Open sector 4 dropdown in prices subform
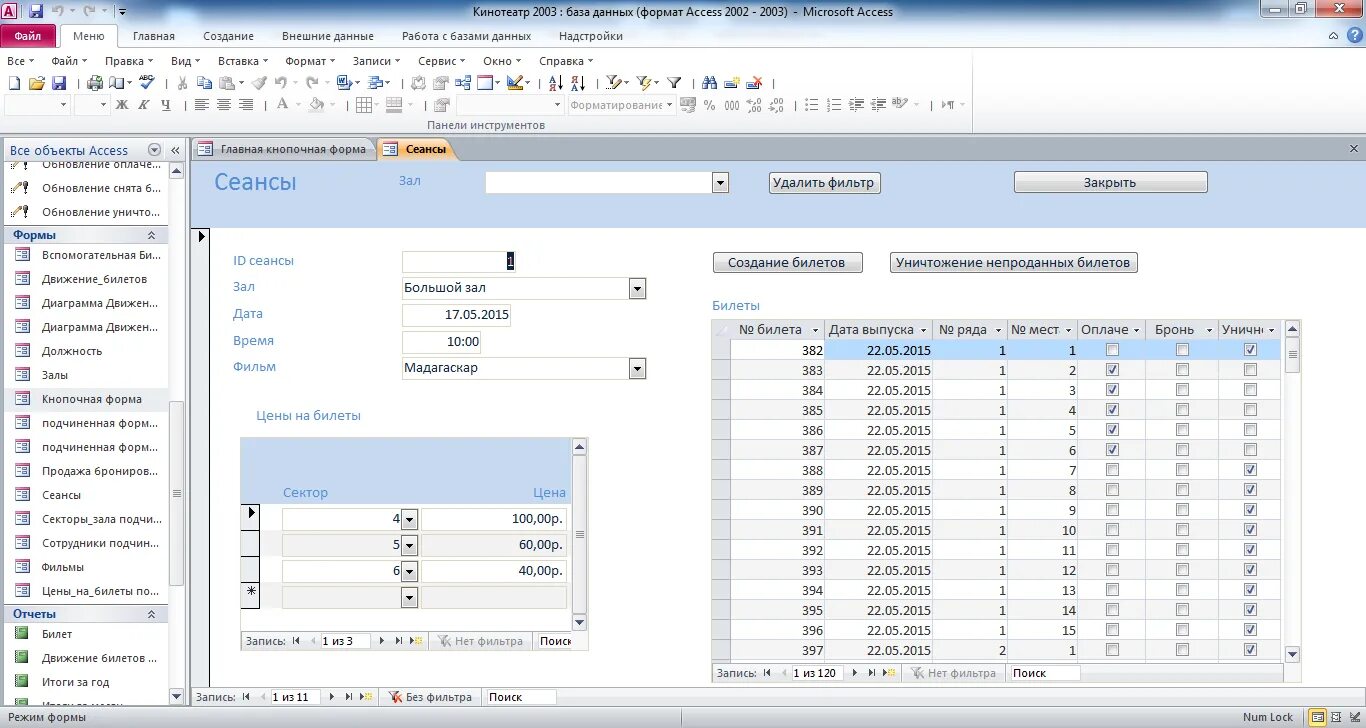This screenshot has width=1366, height=728. tap(409, 519)
